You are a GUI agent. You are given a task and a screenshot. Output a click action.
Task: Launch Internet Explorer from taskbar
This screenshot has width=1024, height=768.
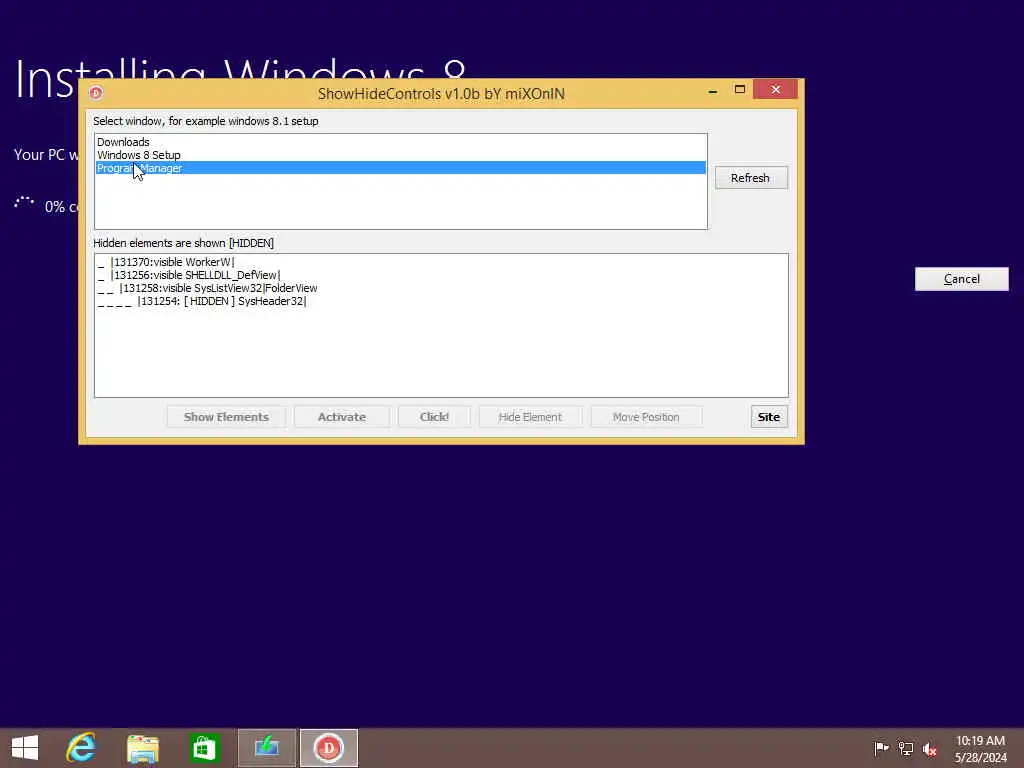(x=81, y=748)
